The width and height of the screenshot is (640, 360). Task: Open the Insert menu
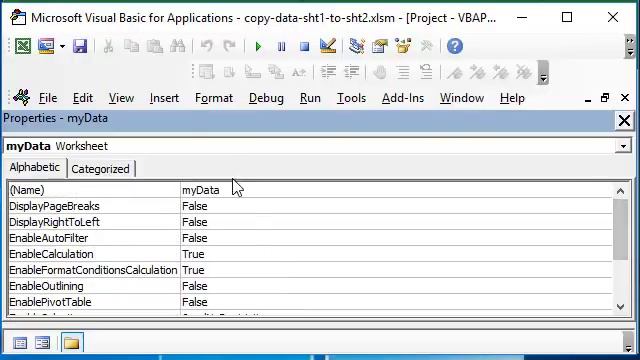point(164,98)
